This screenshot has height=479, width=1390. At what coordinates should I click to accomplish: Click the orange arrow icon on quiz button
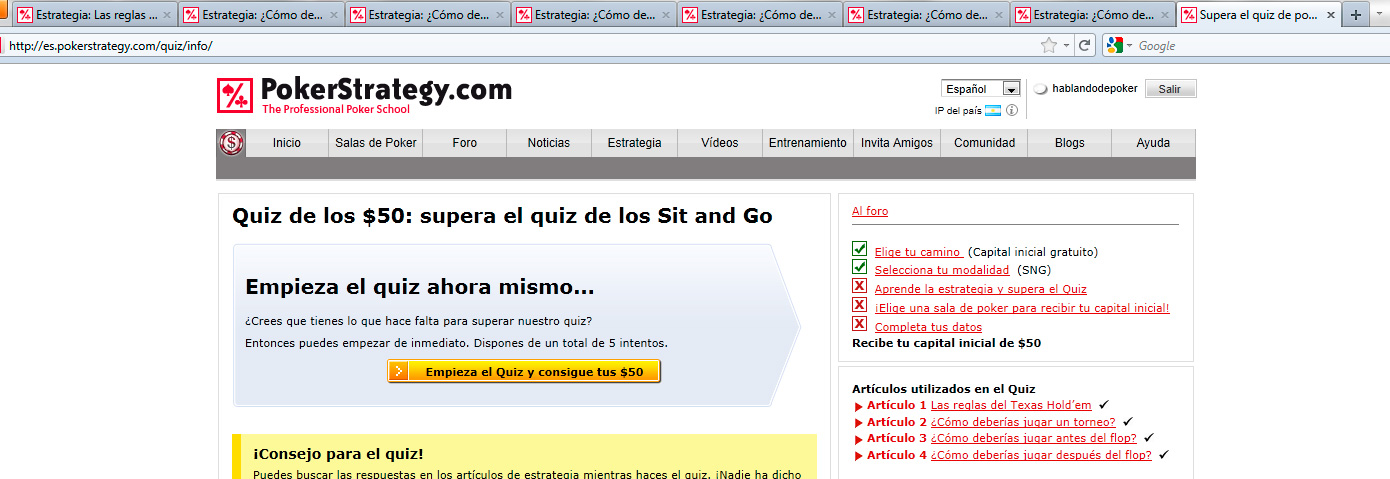click(x=399, y=371)
